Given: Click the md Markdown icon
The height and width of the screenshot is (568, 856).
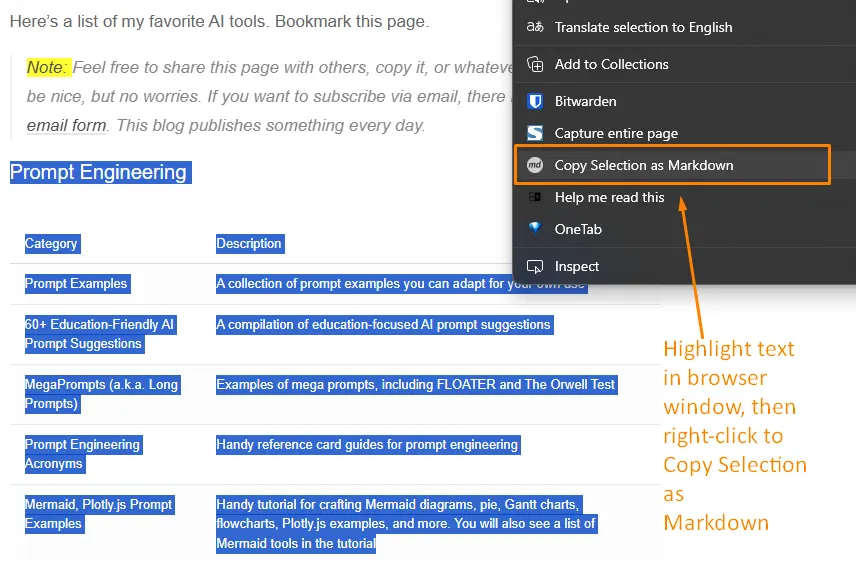Looking at the screenshot, I should tap(535, 165).
